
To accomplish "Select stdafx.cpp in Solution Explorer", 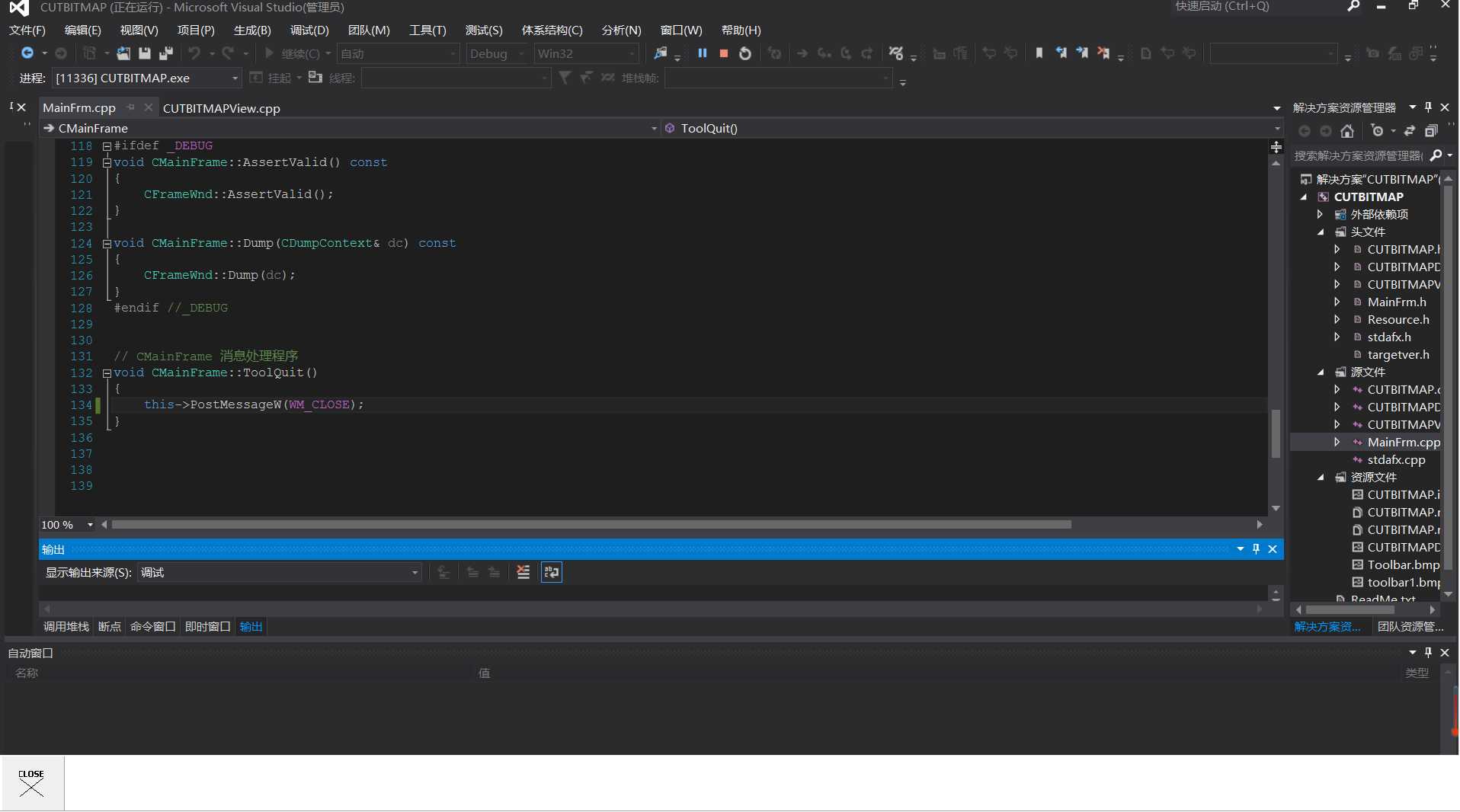I will tap(1396, 459).
